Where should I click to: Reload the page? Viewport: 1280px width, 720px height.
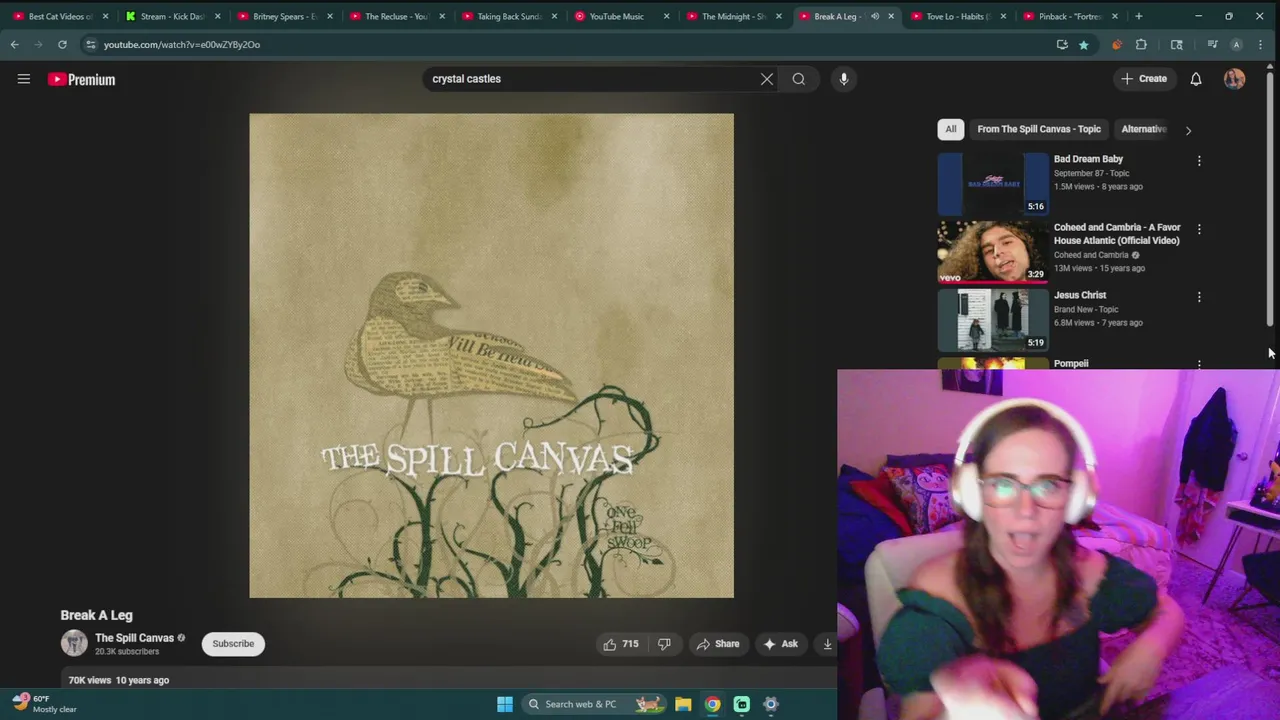click(x=62, y=44)
